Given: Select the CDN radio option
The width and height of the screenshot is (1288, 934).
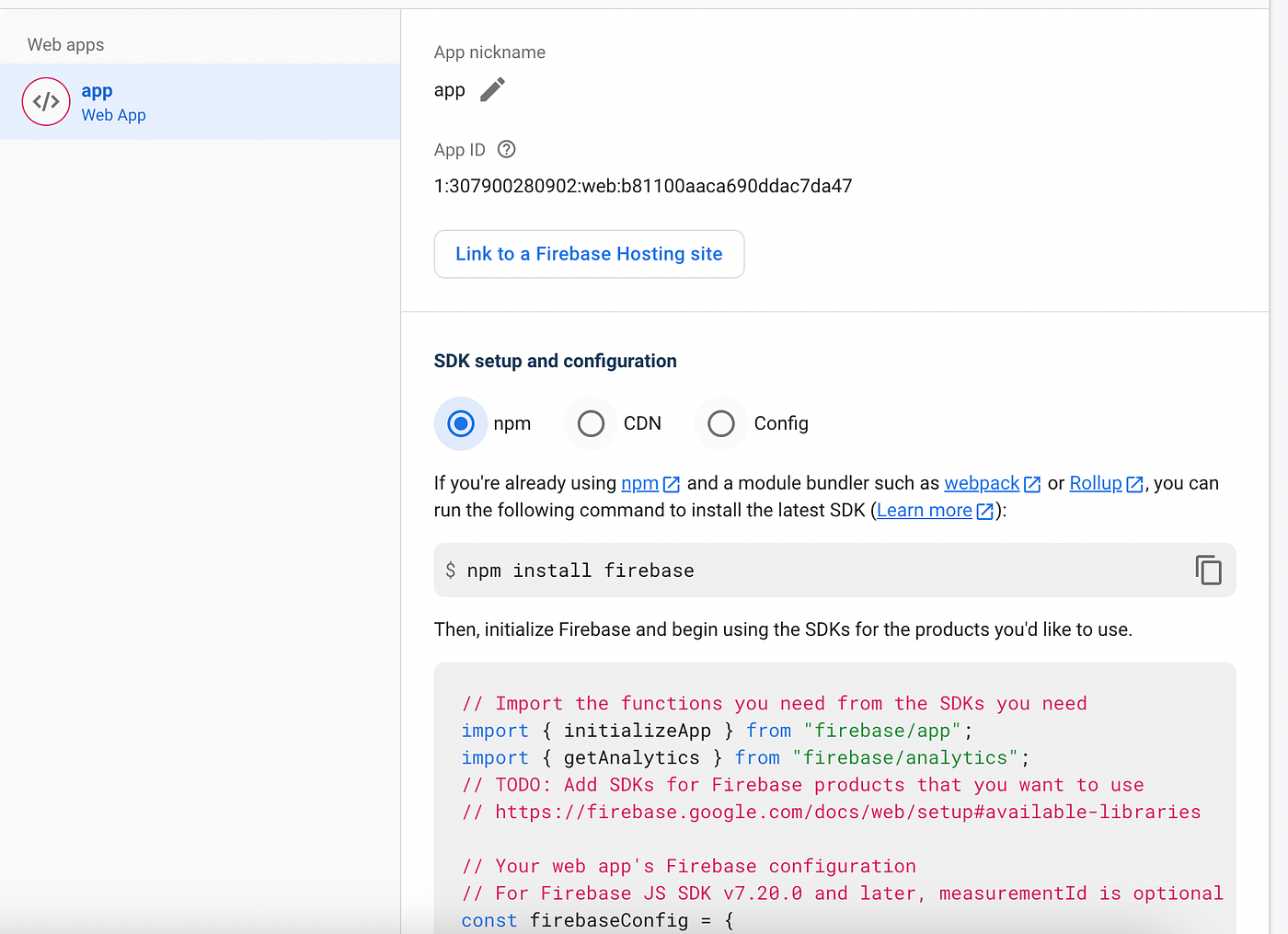Looking at the screenshot, I should pos(591,423).
